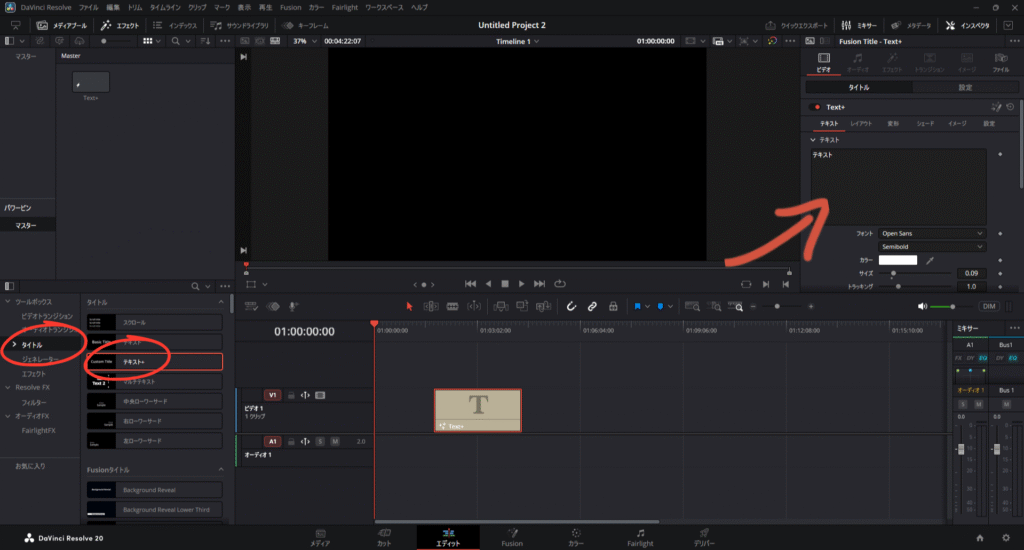
Task: Click the loop playback icon
Action: [560, 283]
